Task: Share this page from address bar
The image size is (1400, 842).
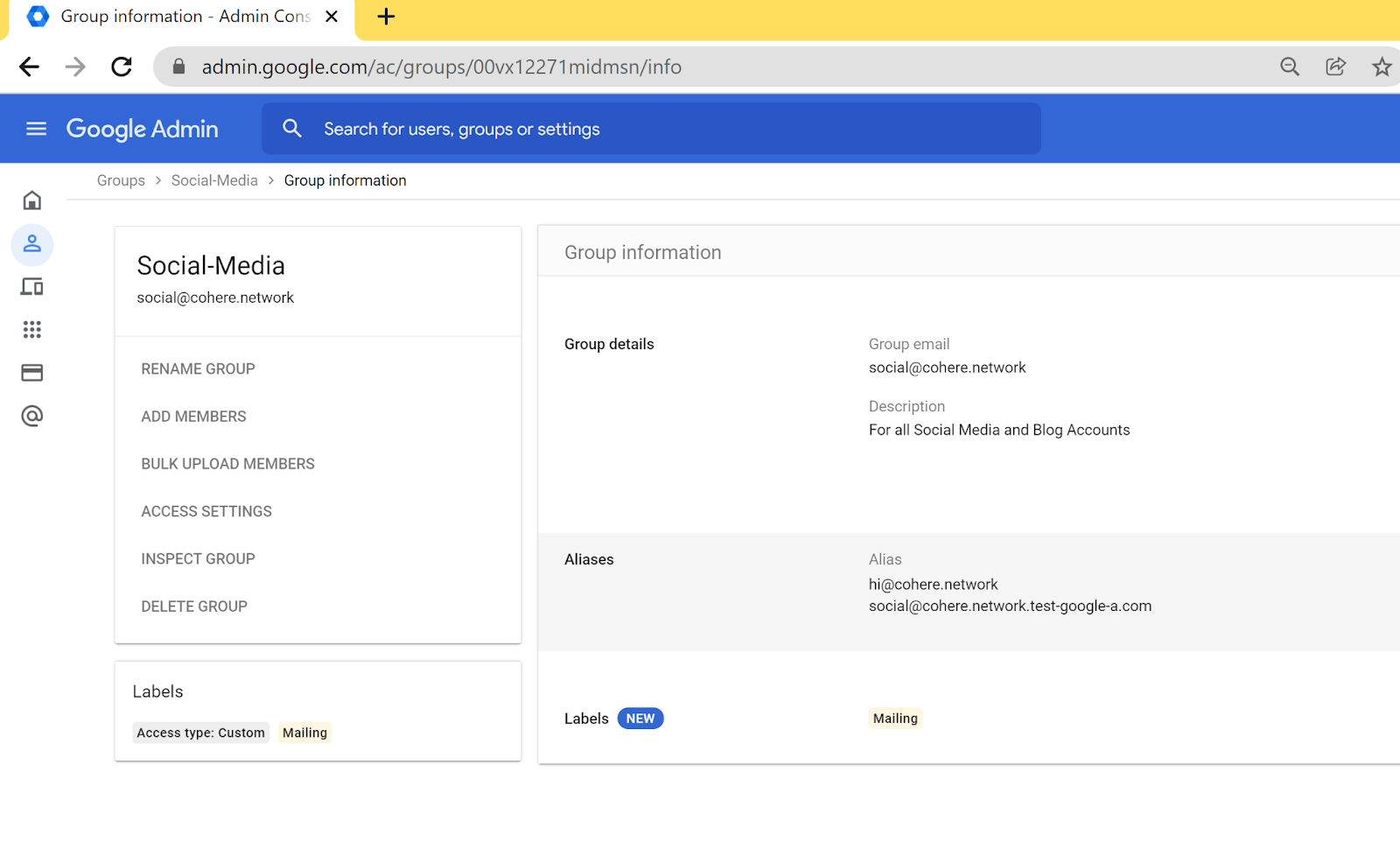Action: (1336, 67)
